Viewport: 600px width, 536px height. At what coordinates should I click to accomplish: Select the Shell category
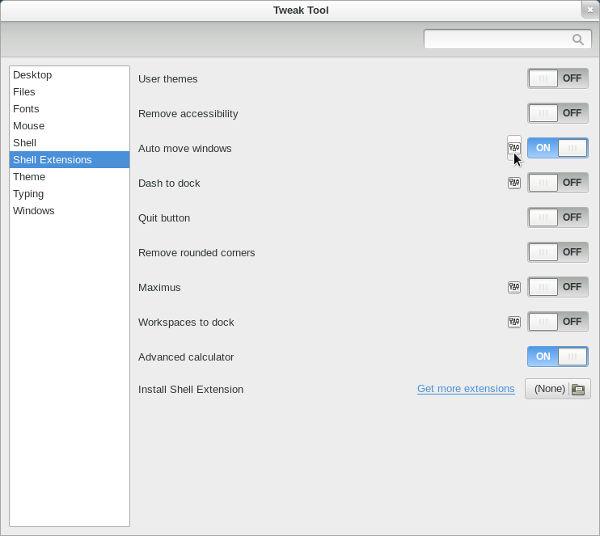click(69, 143)
